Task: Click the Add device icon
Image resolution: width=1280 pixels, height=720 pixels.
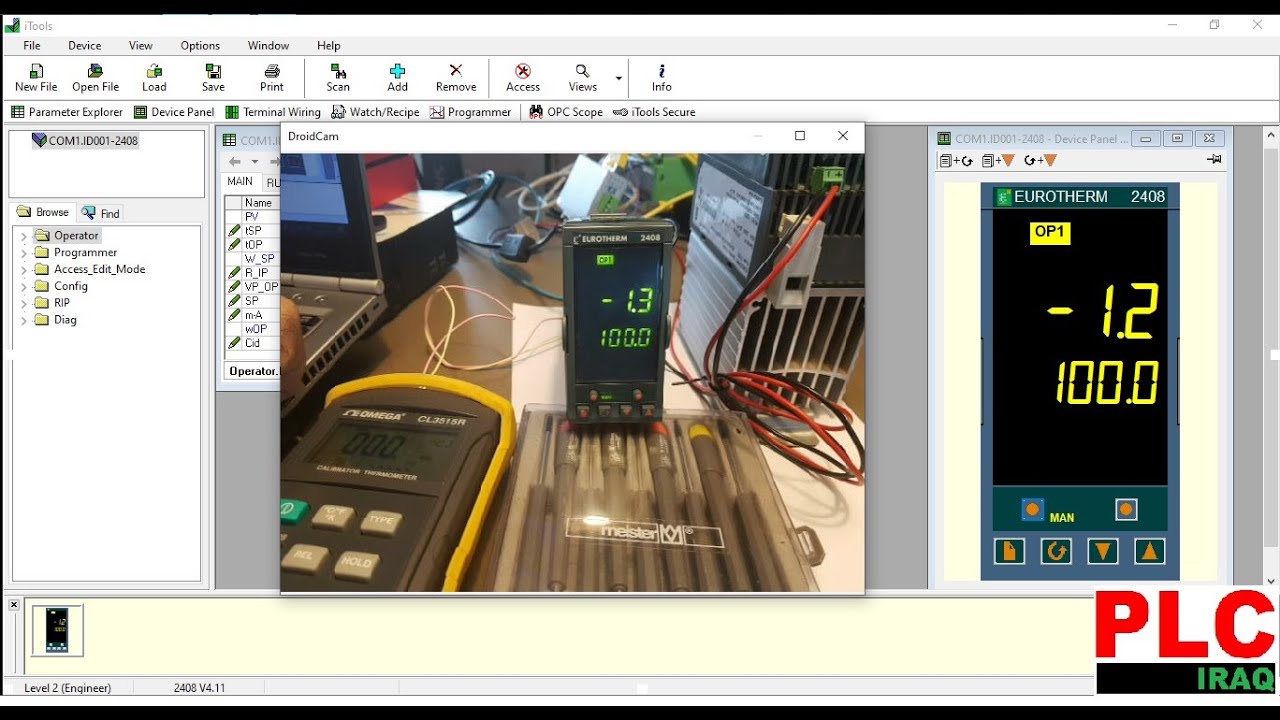Action: point(397,78)
